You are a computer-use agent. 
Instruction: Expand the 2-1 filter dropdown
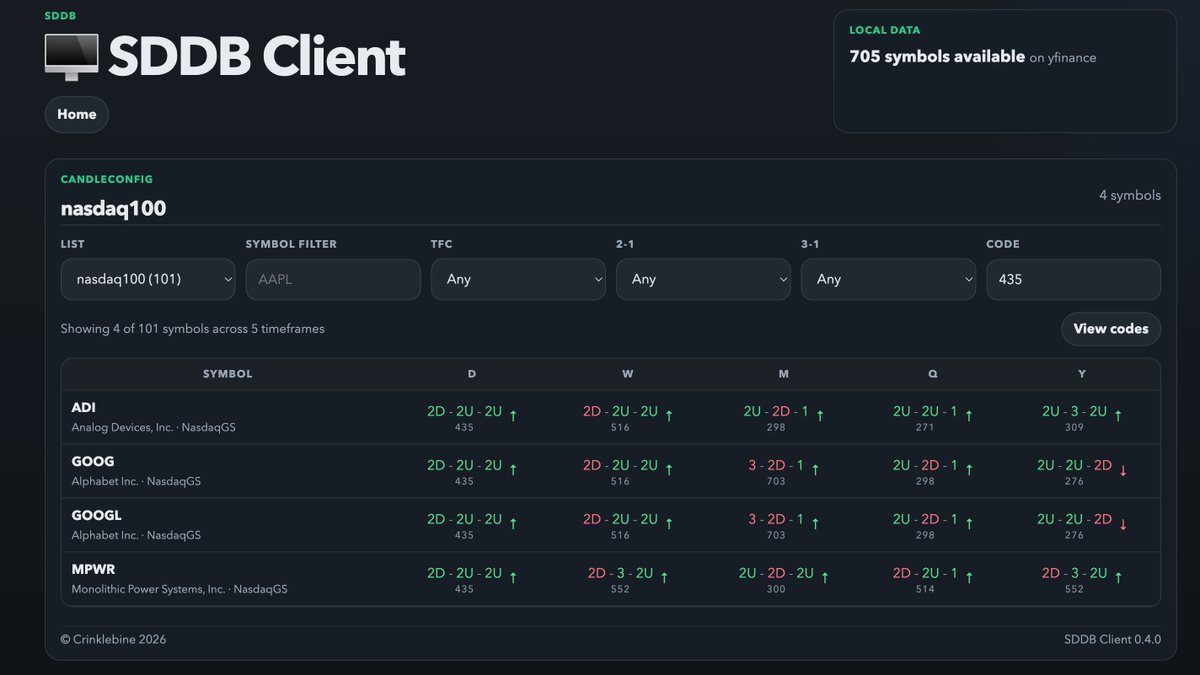click(703, 280)
